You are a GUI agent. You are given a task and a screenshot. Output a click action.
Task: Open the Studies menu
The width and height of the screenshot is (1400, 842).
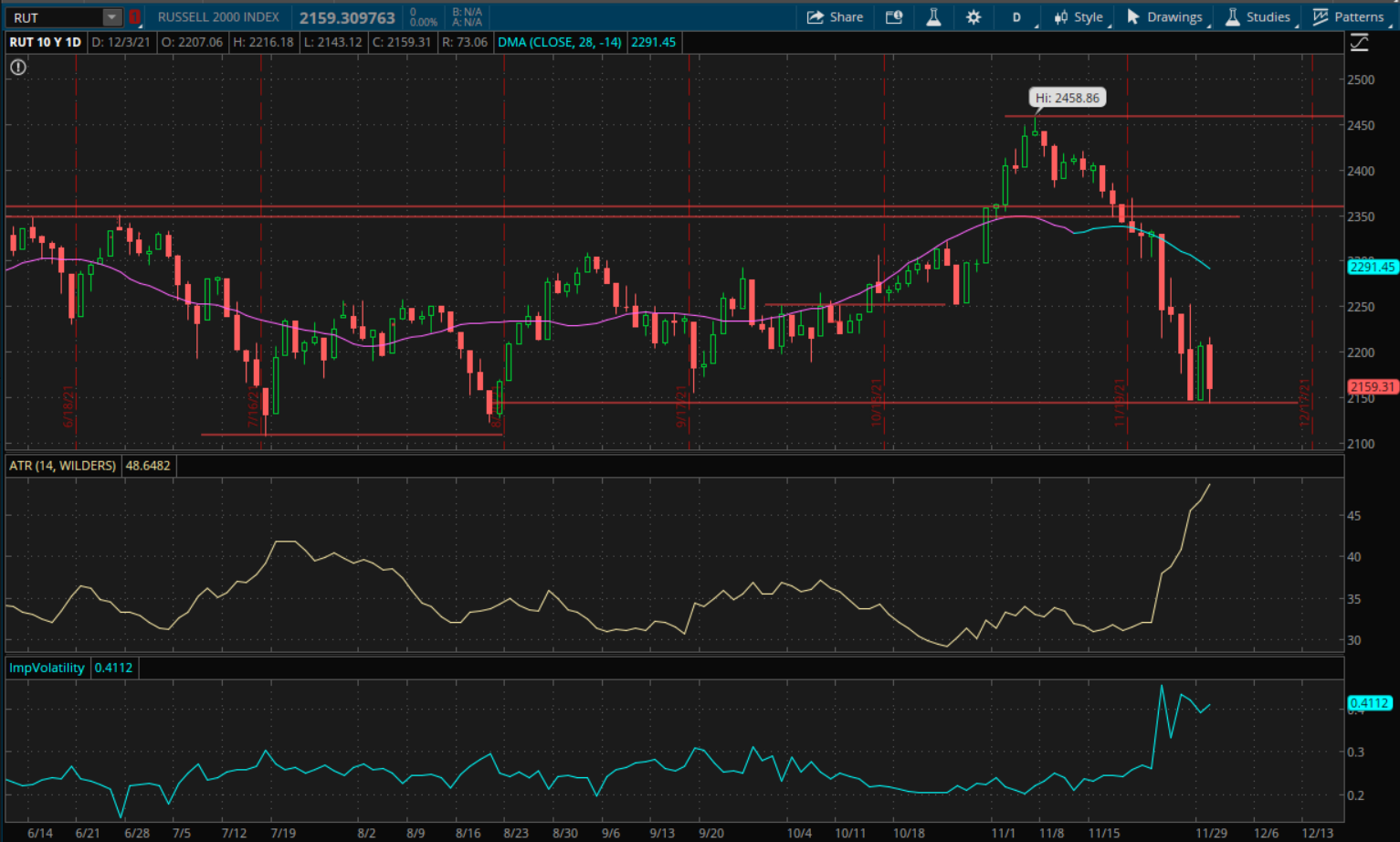tap(1258, 16)
